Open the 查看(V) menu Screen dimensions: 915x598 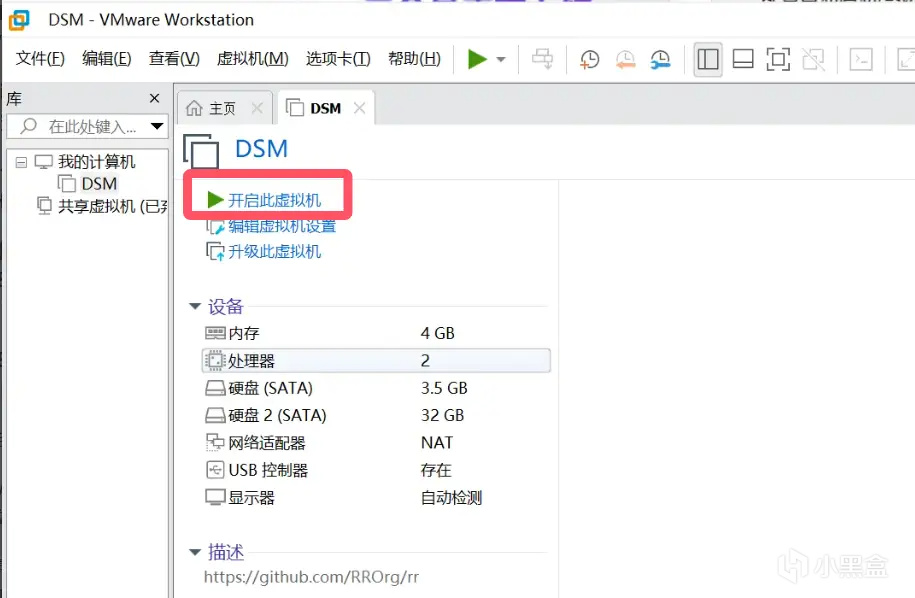point(174,59)
